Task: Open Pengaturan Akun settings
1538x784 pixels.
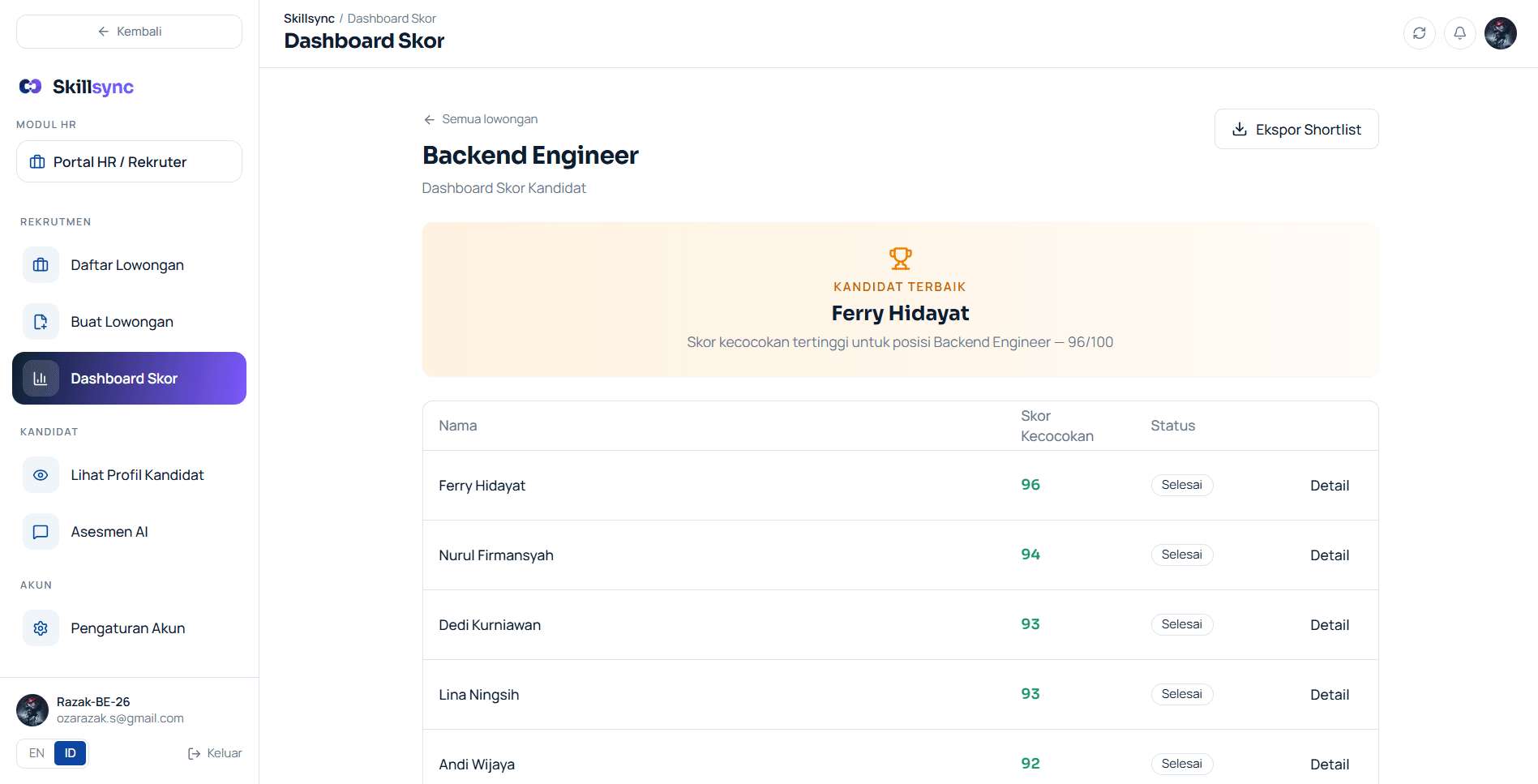Action: [129, 628]
